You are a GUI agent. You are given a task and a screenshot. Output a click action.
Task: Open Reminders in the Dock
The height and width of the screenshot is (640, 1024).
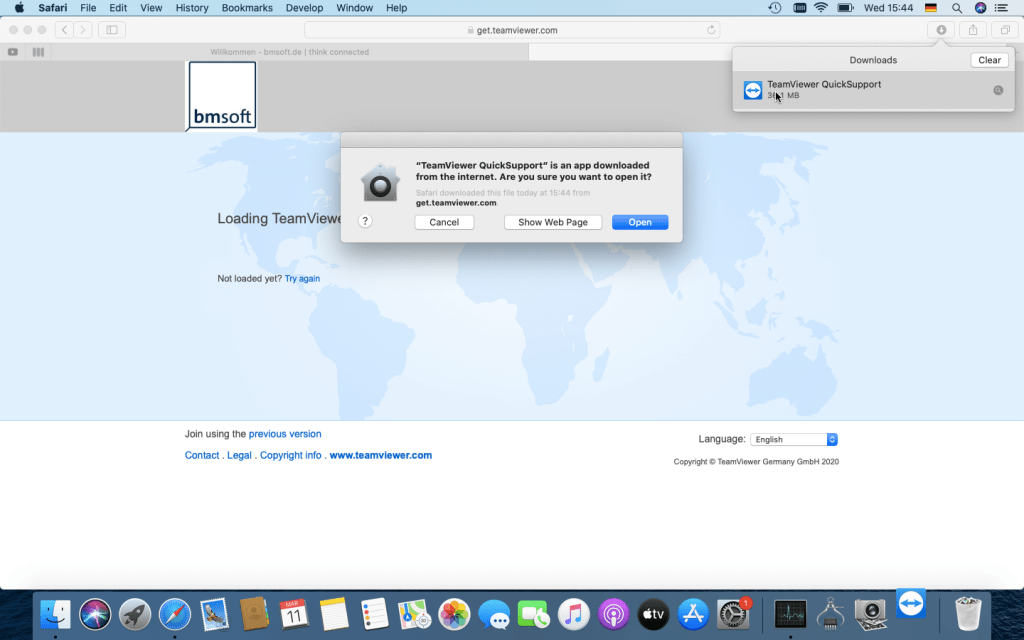click(374, 614)
